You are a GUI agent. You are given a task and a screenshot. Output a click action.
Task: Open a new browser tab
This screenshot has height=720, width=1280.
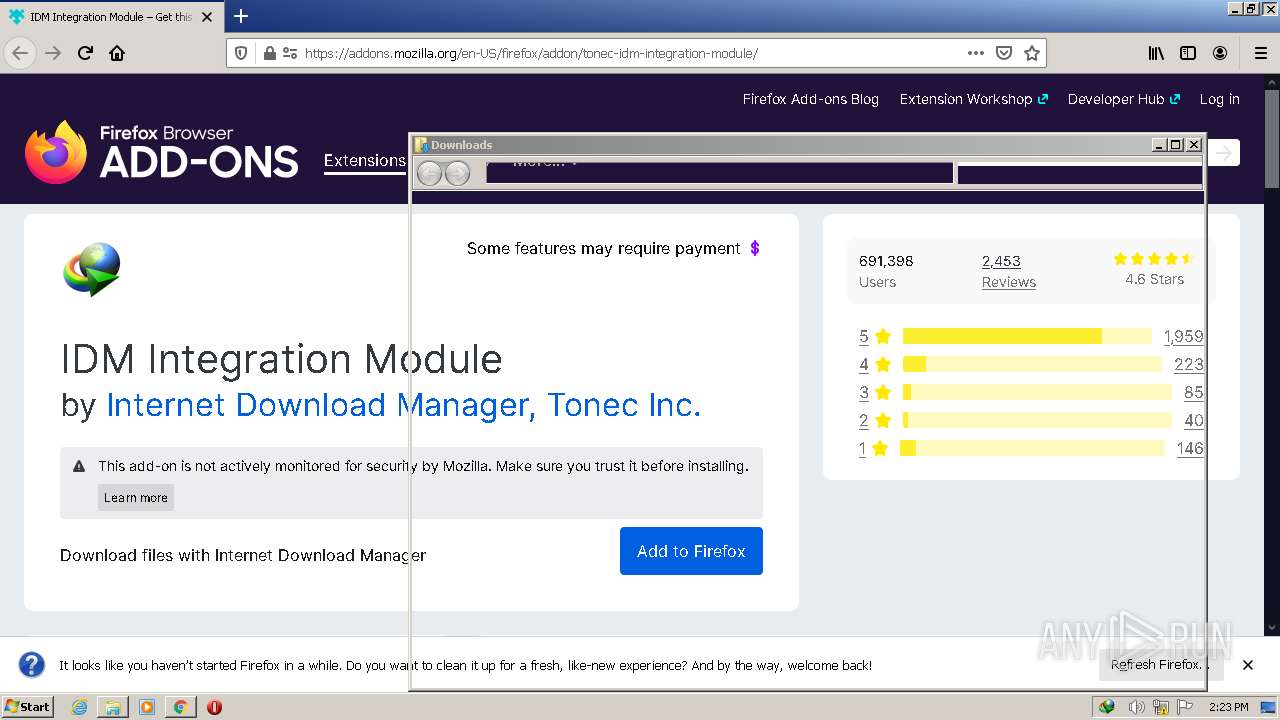coord(241,16)
